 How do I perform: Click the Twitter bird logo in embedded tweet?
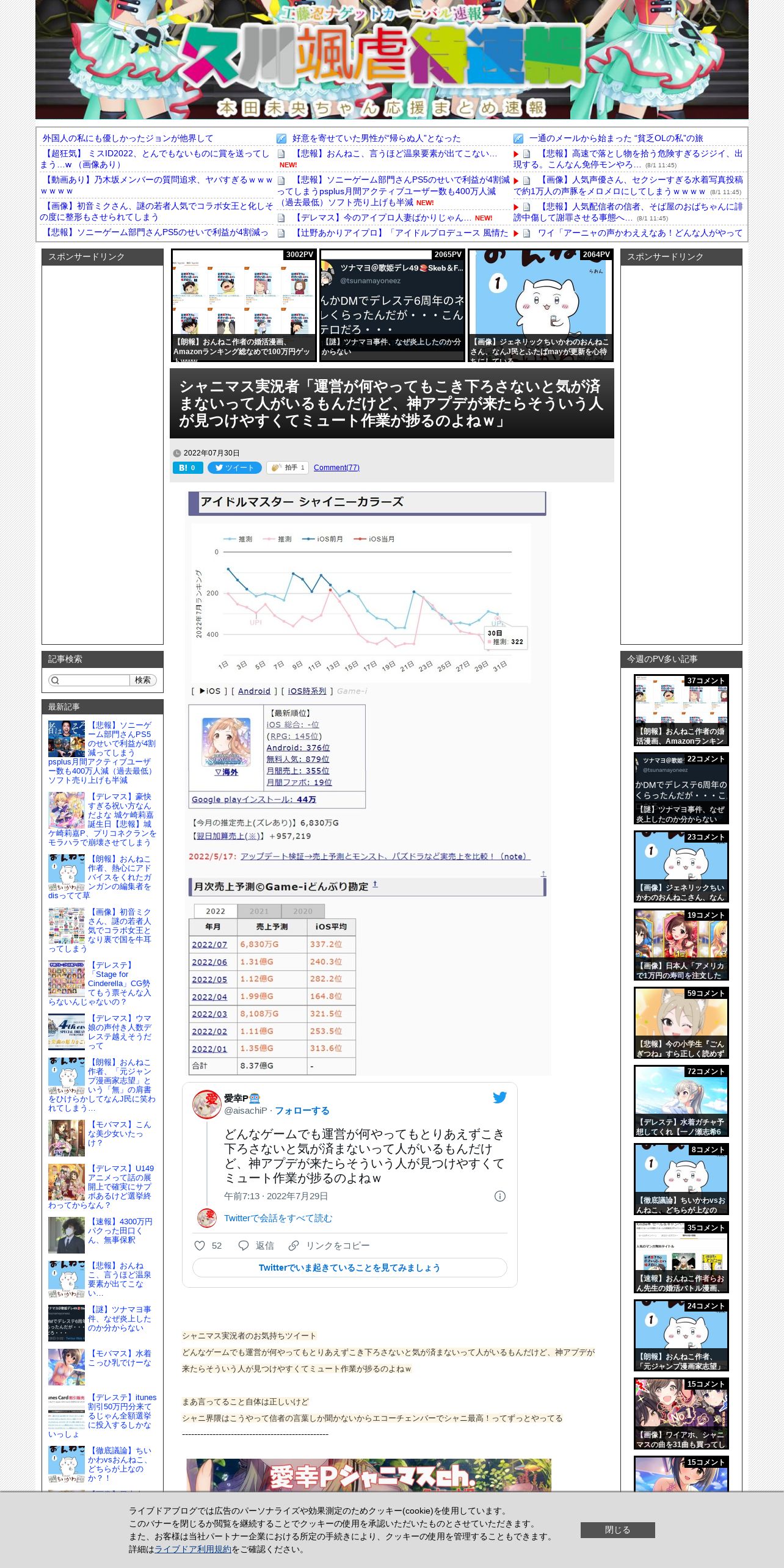coord(499,1097)
